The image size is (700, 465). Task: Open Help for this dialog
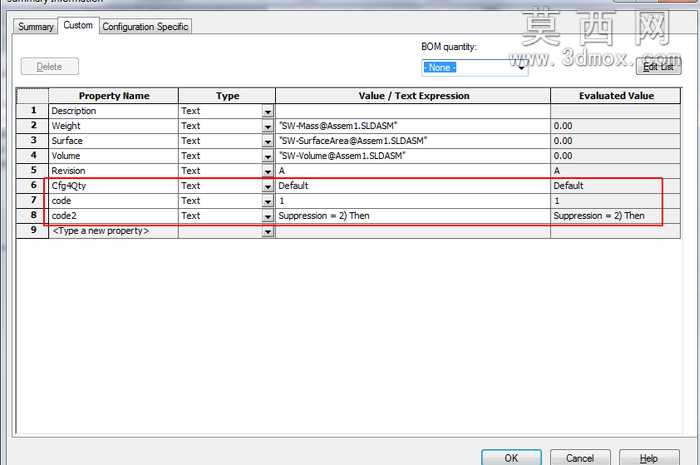click(x=649, y=458)
